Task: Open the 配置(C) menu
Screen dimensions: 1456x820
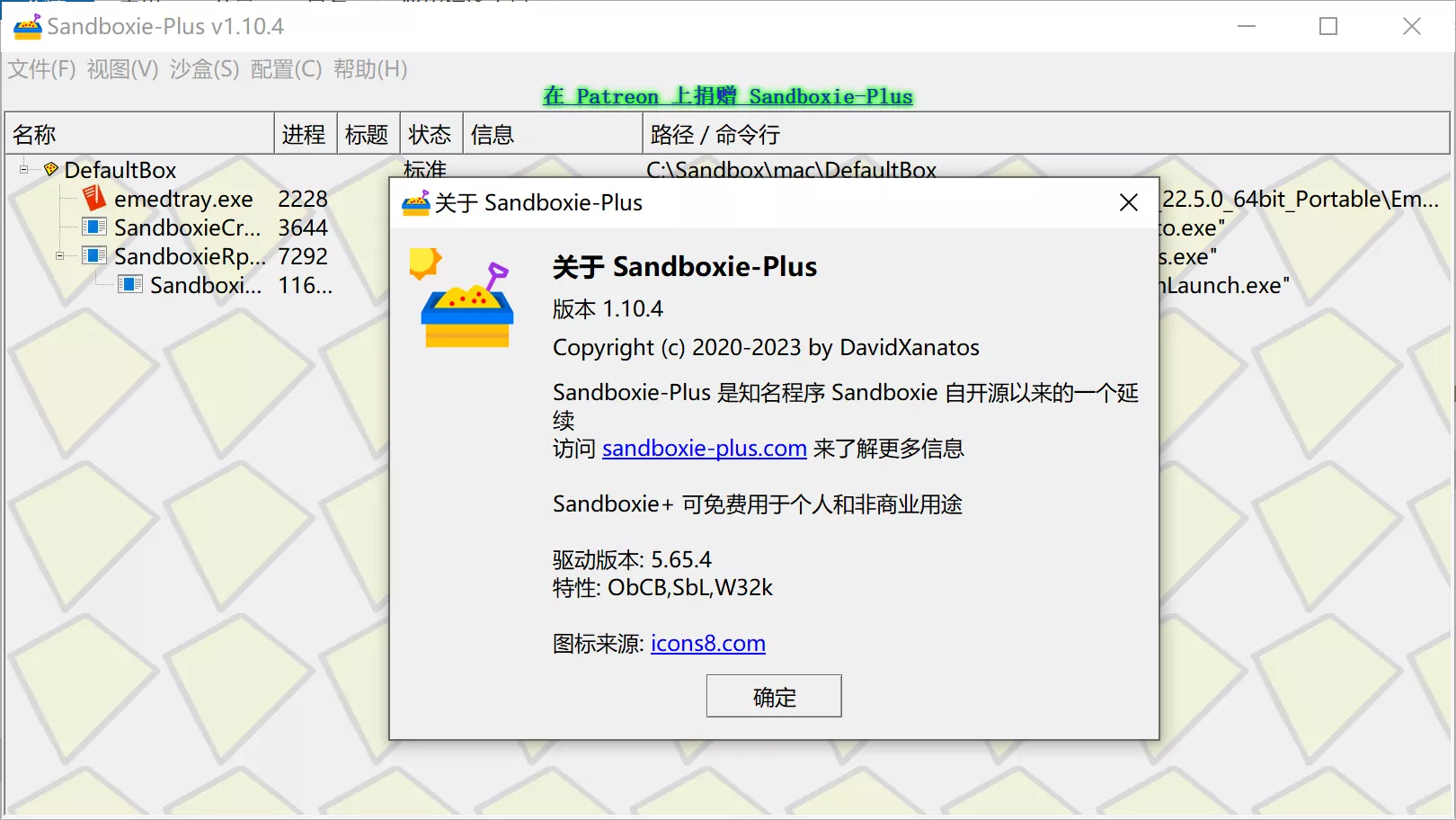Action: coord(286,69)
